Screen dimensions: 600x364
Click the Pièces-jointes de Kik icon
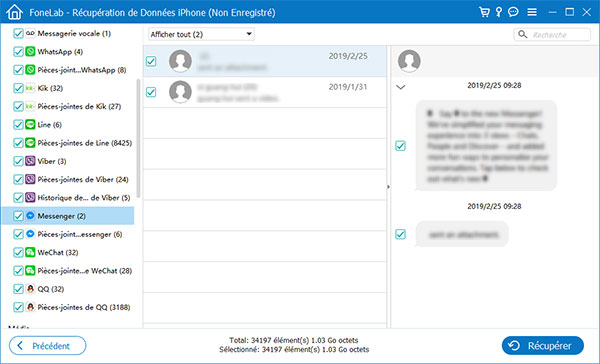[30, 106]
